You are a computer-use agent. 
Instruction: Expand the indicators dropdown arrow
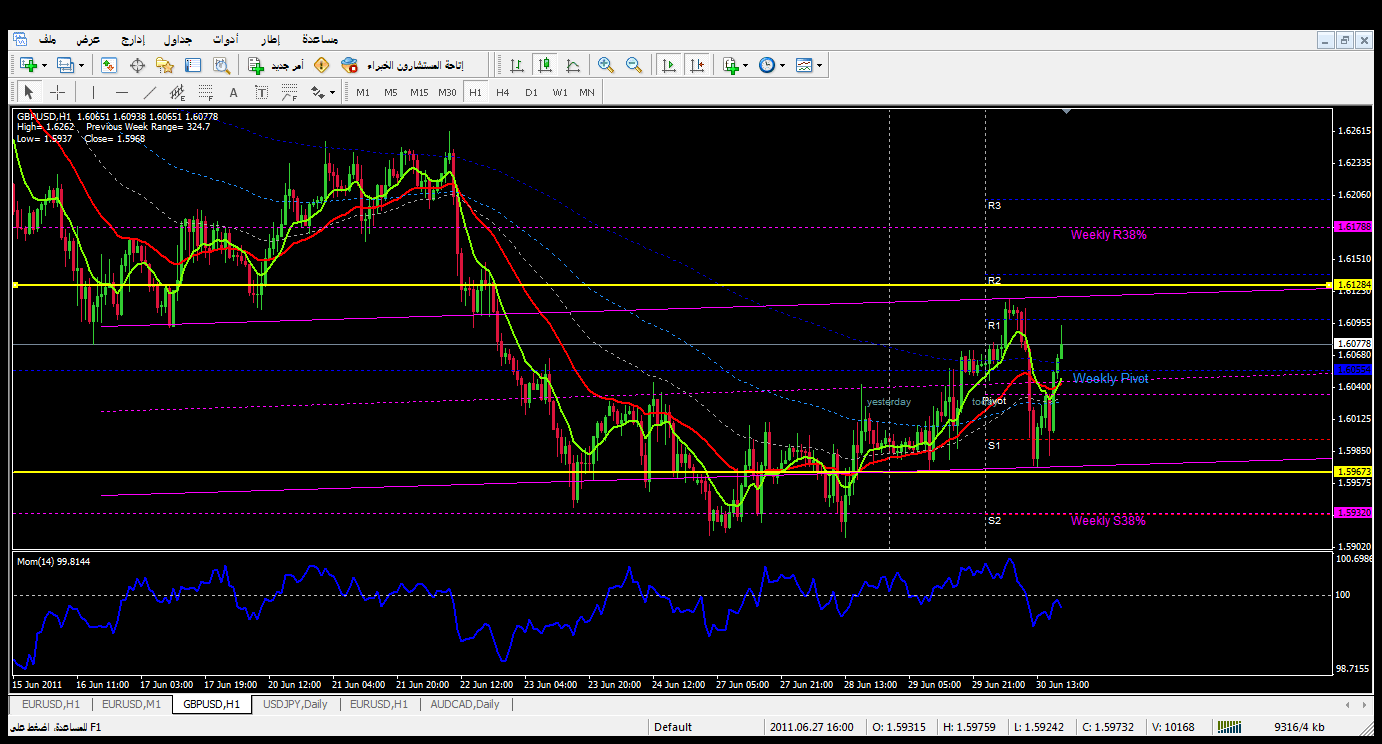745,66
